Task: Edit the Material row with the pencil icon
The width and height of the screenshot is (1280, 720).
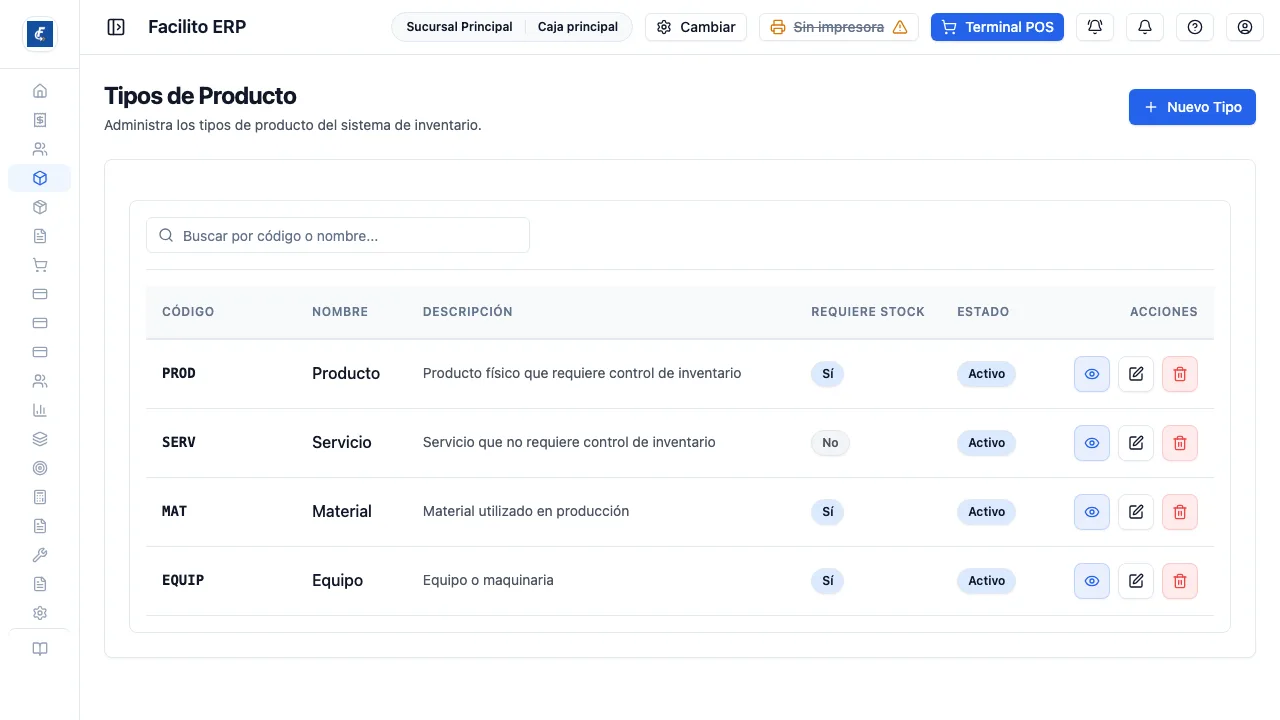Action: pyautogui.click(x=1136, y=512)
